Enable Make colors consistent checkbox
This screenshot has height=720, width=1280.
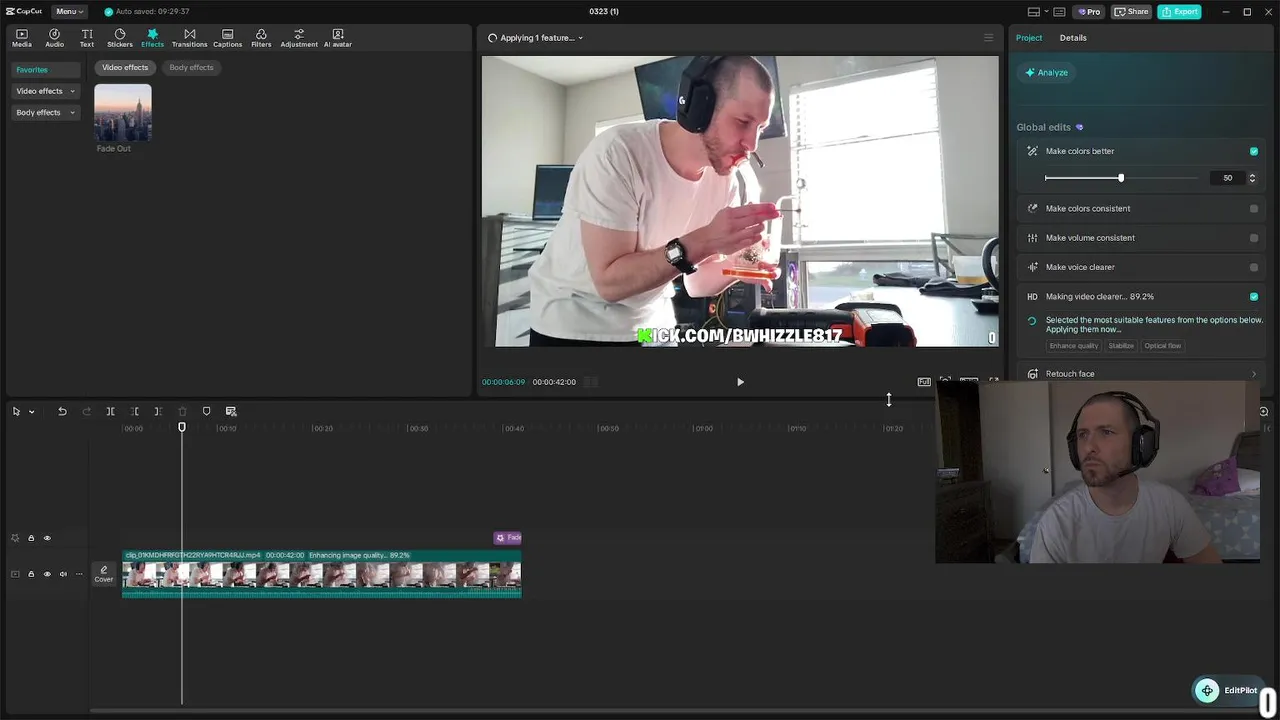(x=1254, y=209)
